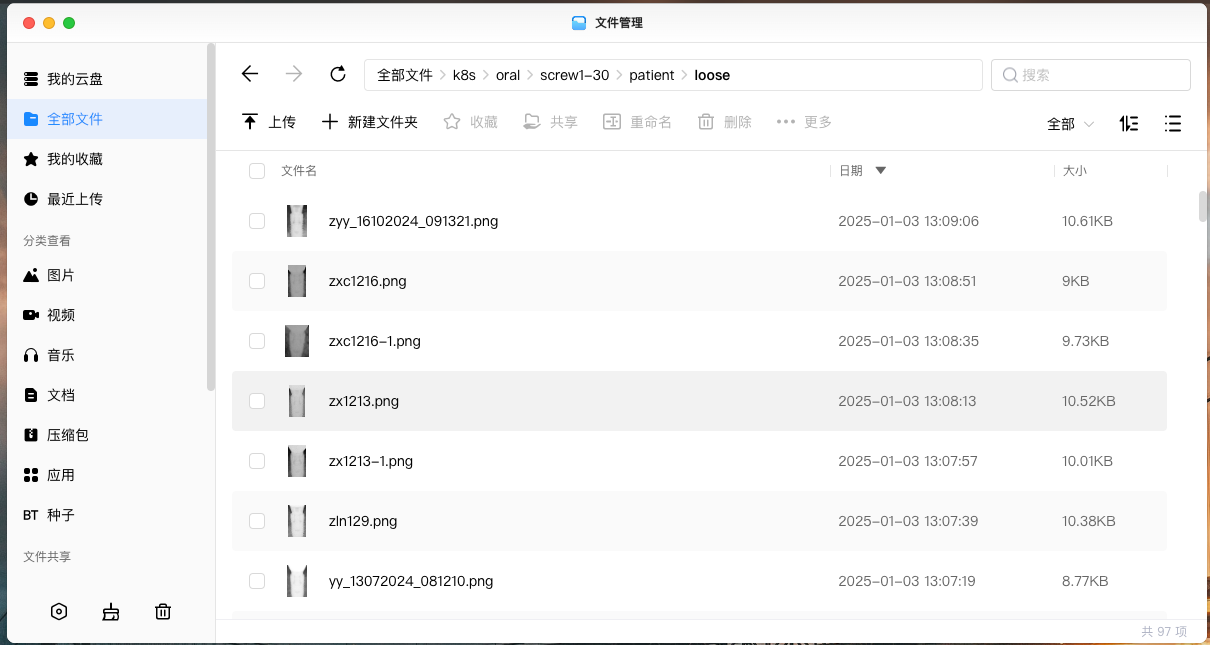Image resolution: width=1210 pixels, height=645 pixels.
Task: Click the Rename (重命名) toolbar icon
Action: coord(612,122)
